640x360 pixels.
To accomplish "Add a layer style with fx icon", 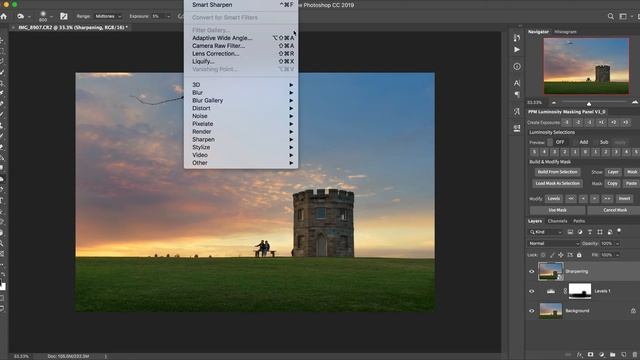I will 579,355.
